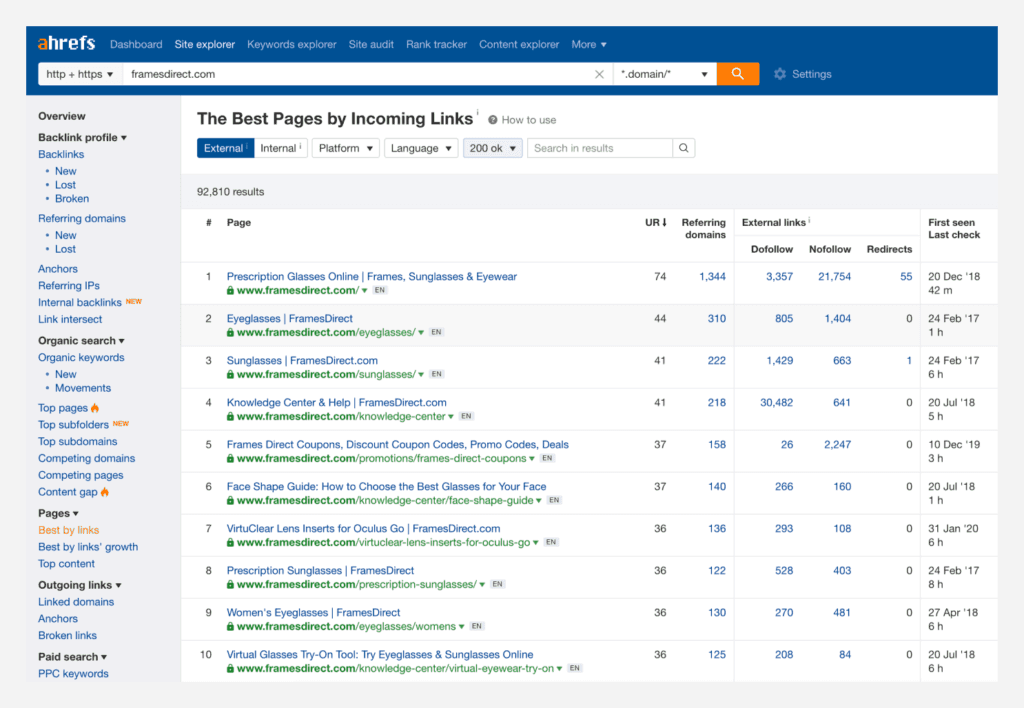This screenshot has width=1024, height=708.
Task: Open the Face Shape Guide page link
Action: pos(387,487)
